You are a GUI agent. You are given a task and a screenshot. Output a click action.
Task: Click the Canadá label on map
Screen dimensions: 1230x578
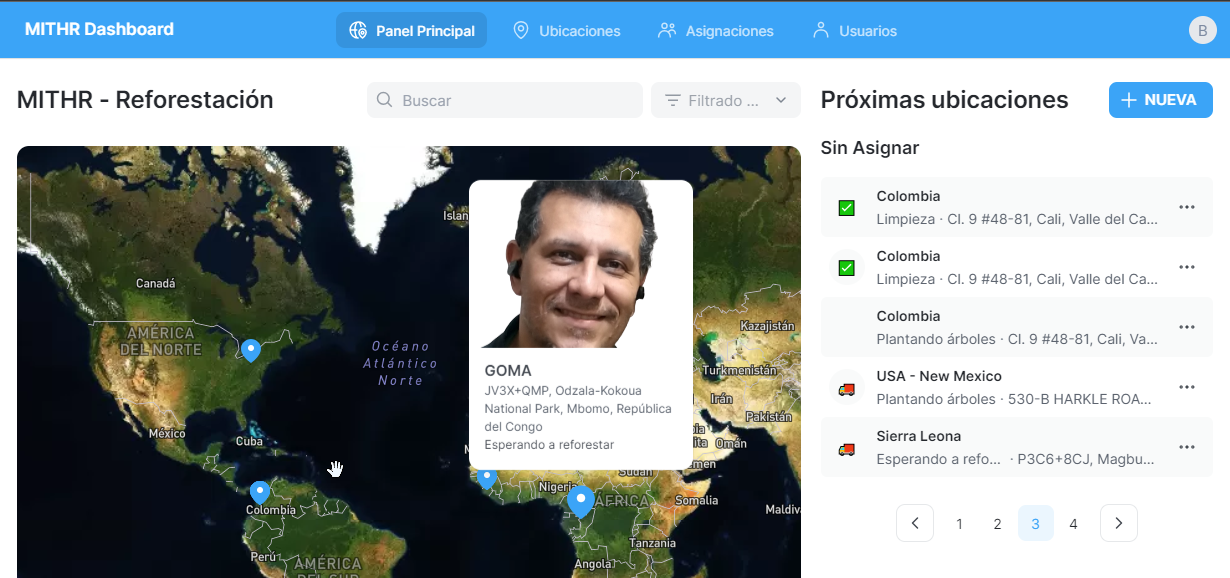click(x=156, y=284)
